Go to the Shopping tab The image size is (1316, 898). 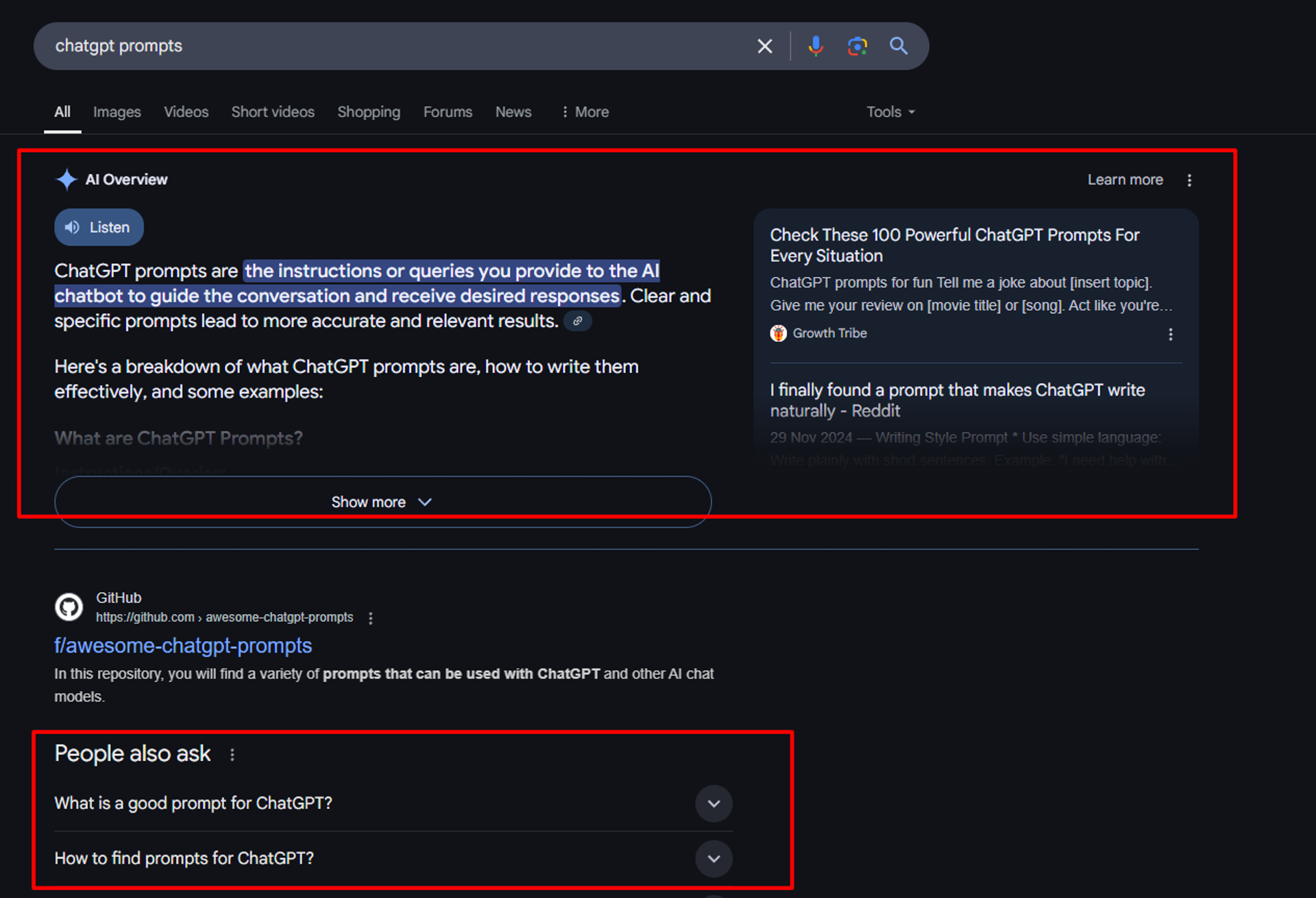click(x=369, y=112)
